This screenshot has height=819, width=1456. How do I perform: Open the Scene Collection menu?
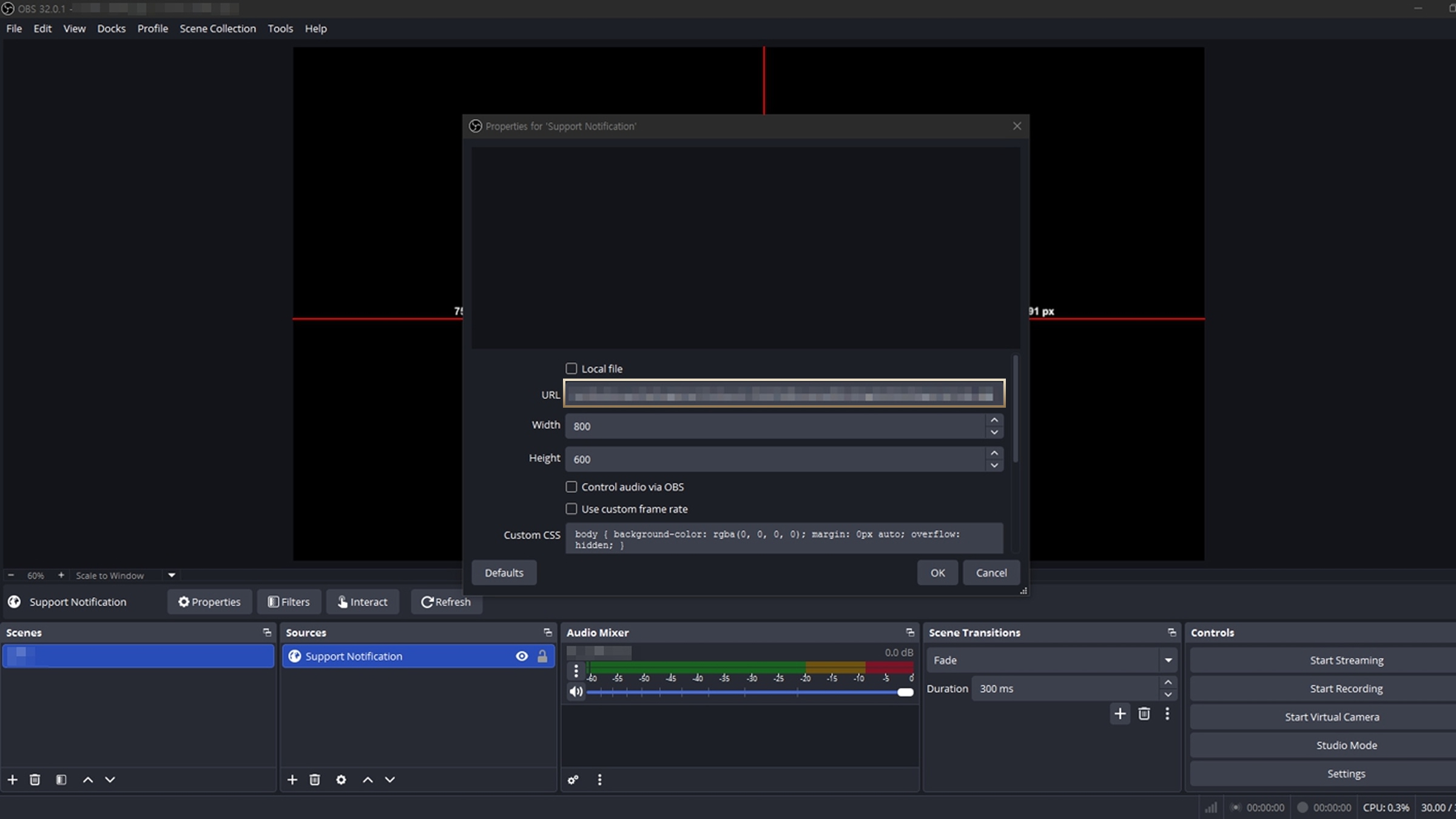click(218, 29)
